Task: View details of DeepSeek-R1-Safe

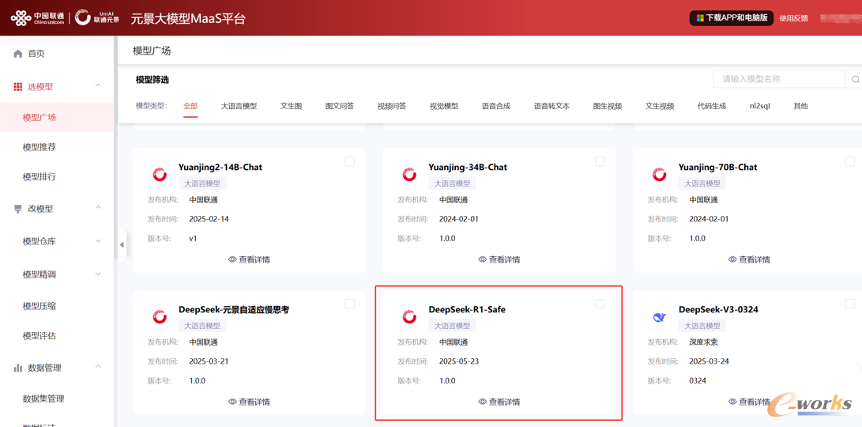Action: click(499, 402)
